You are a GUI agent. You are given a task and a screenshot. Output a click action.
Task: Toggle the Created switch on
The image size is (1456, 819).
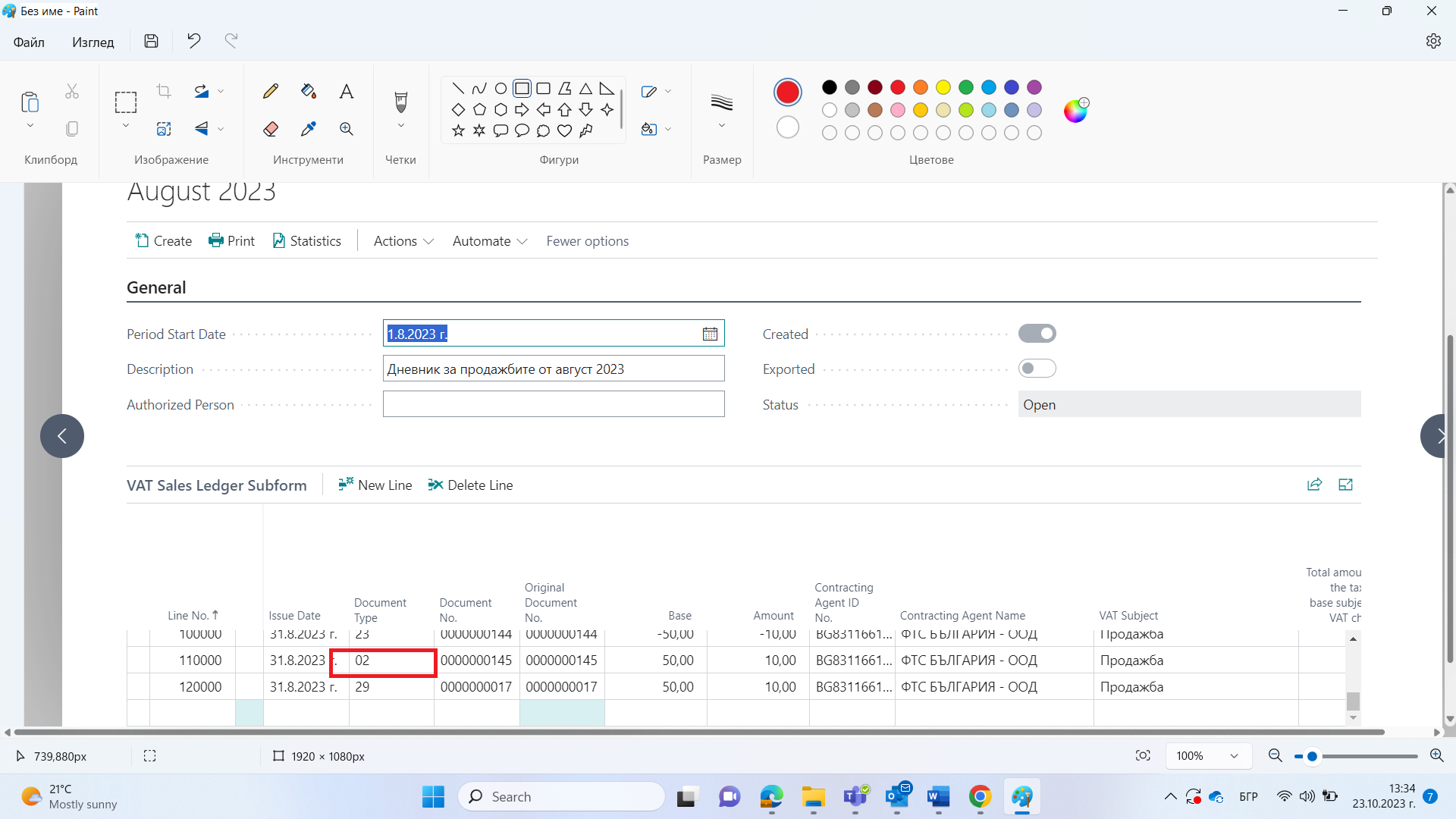pos(1037,333)
